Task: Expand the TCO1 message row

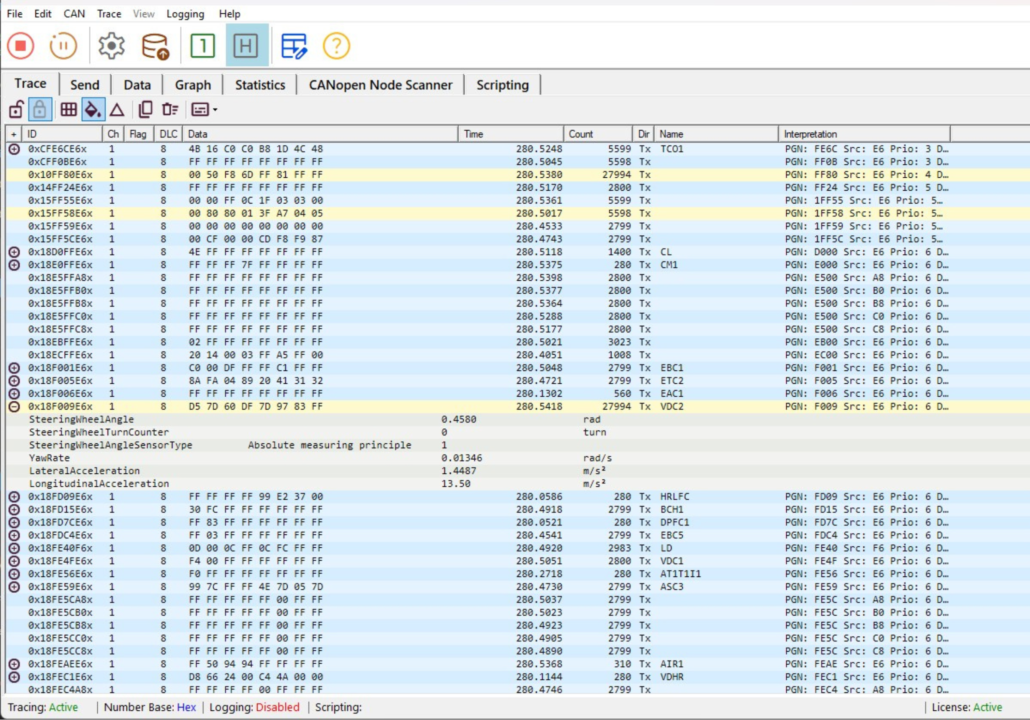Action: 14,149
